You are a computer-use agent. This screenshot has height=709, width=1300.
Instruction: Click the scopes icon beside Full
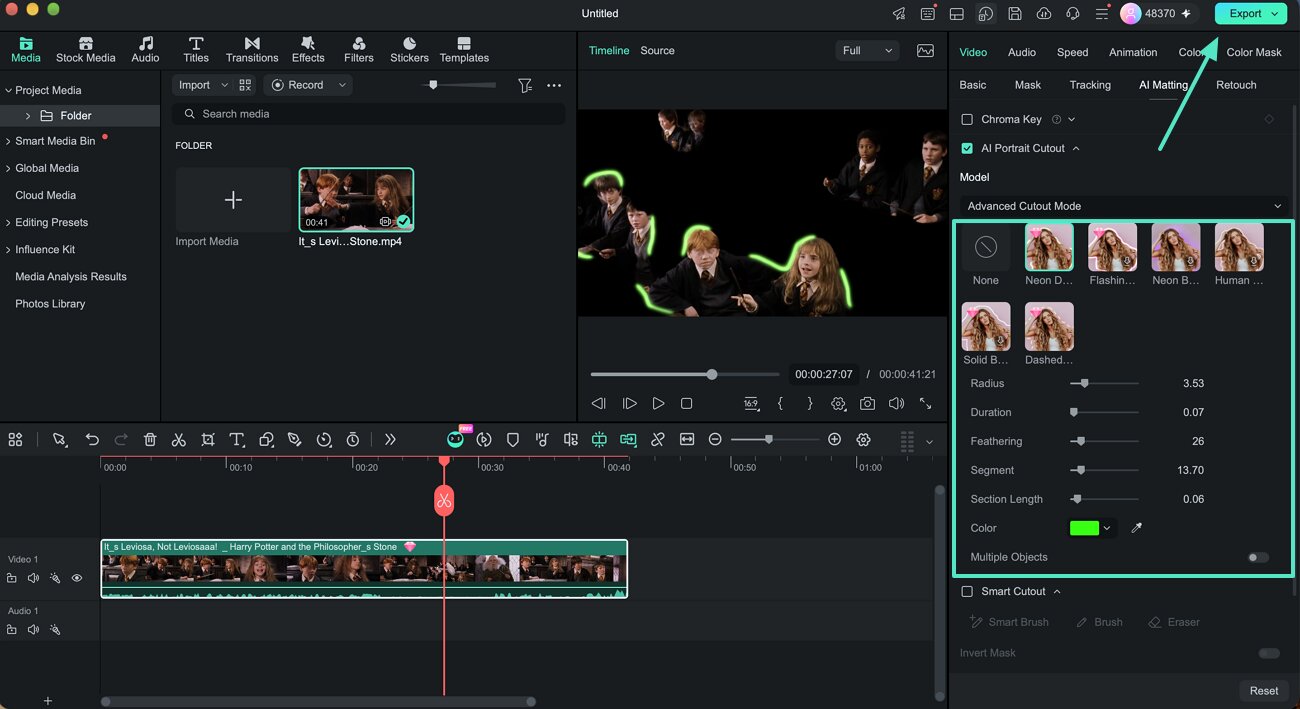pyautogui.click(x=925, y=50)
